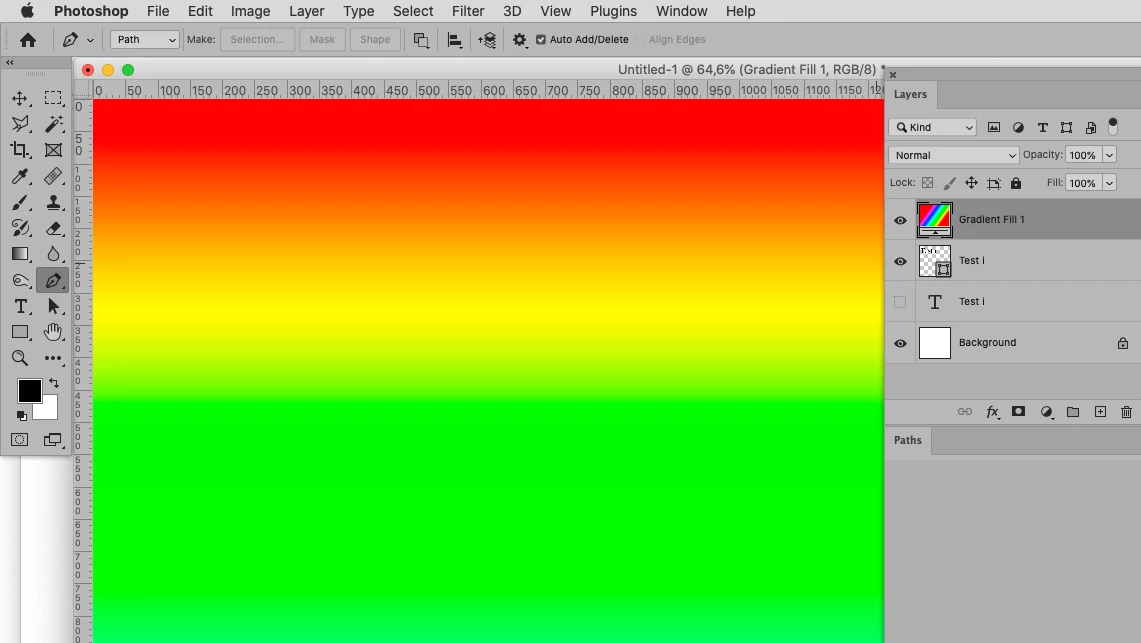Open path arrangement options
The image size is (1141, 643).
(487, 40)
